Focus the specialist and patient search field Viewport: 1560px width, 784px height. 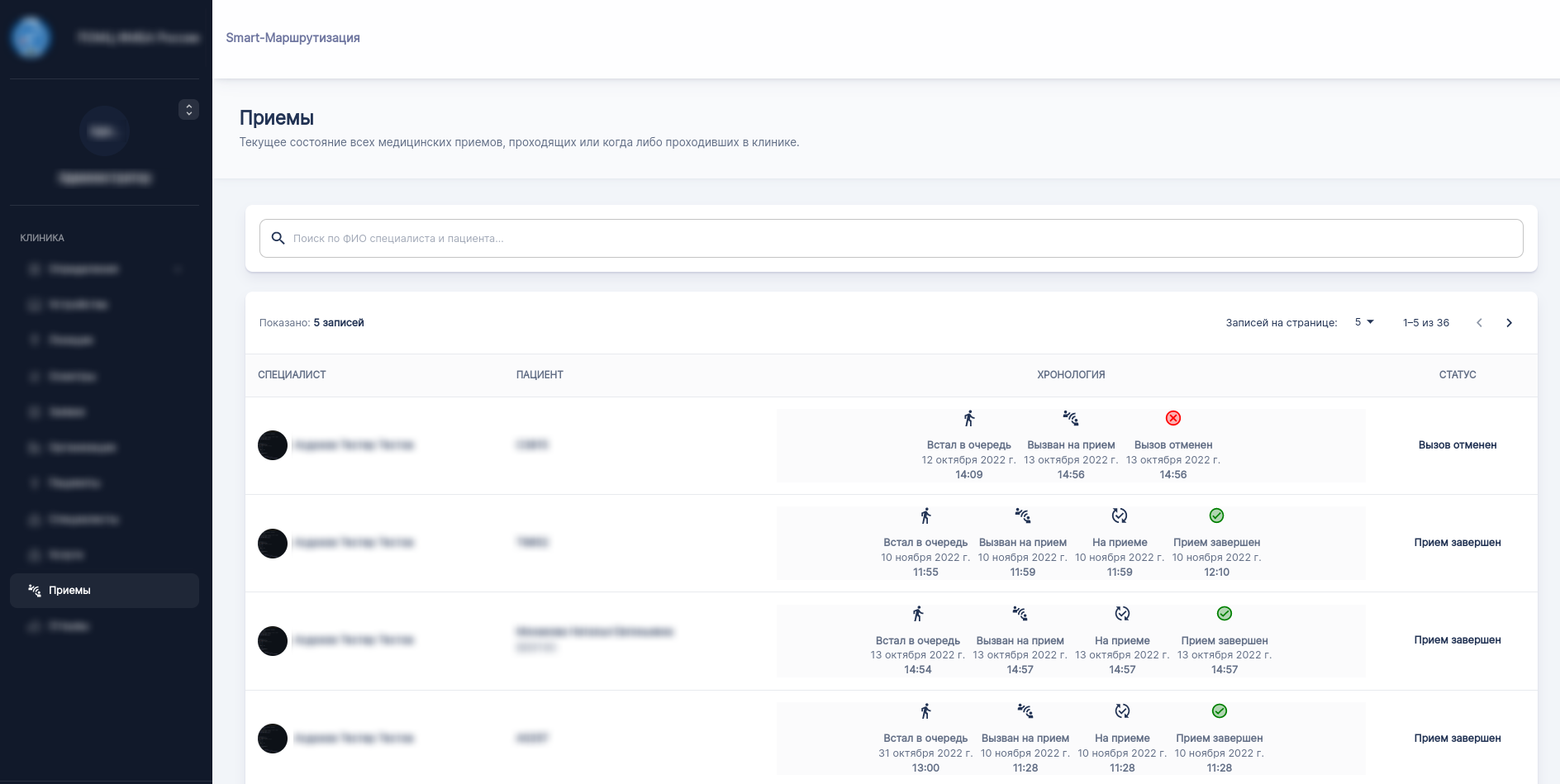[891, 238]
